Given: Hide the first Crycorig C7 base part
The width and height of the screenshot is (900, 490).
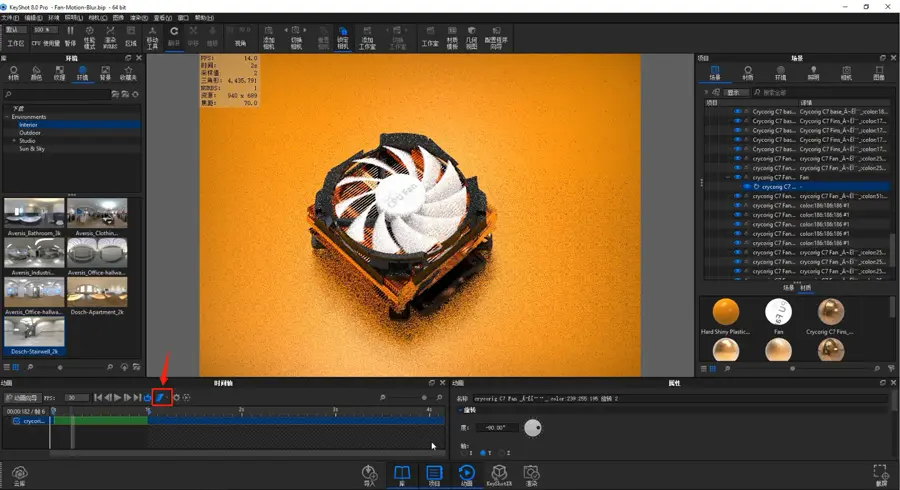Looking at the screenshot, I should click(x=738, y=112).
